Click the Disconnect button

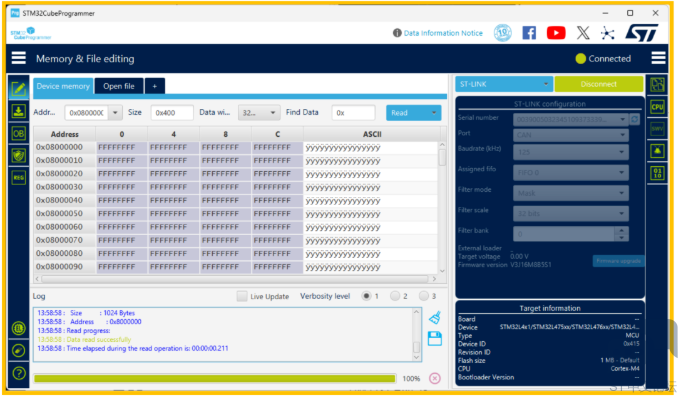point(598,84)
